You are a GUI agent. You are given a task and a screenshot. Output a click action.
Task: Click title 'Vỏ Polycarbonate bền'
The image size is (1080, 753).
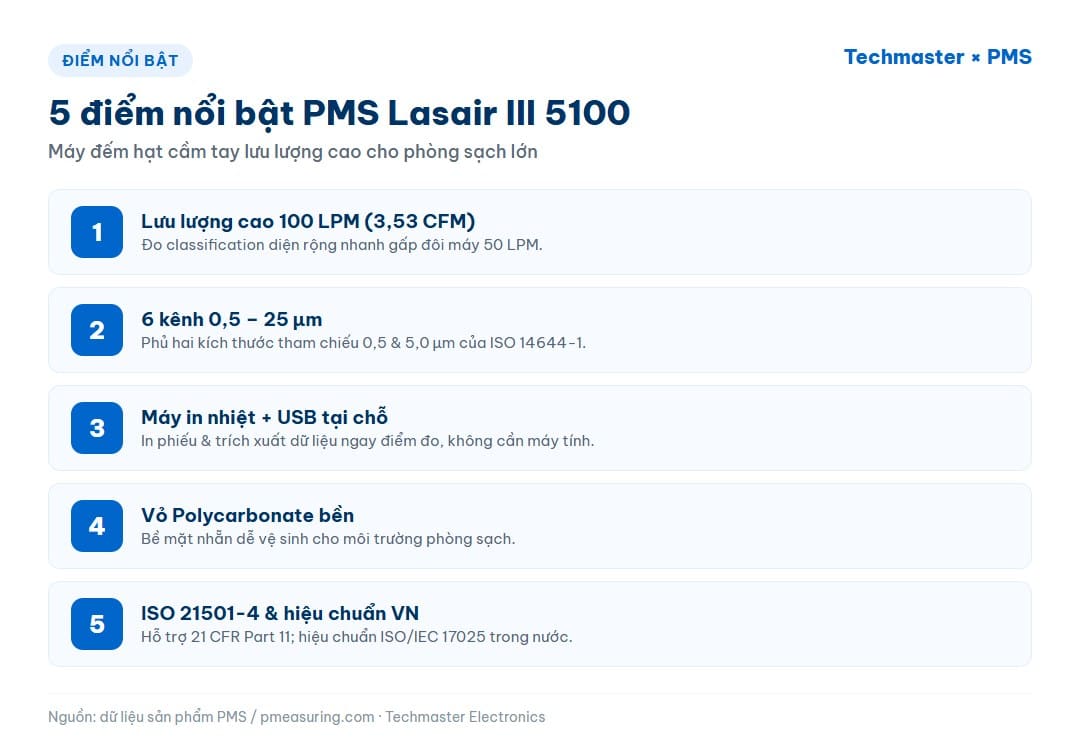click(247, 515)
